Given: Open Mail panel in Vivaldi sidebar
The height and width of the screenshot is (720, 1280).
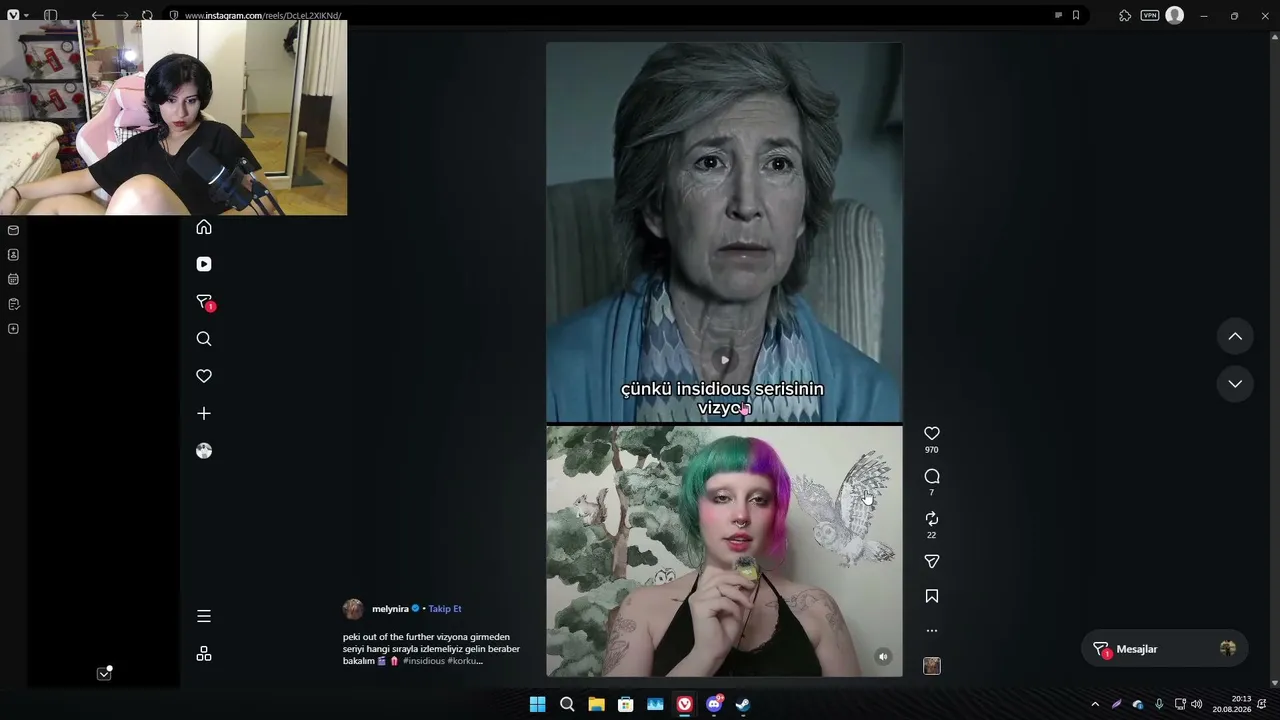Looking at the screenshot, I should coord(13,230).
